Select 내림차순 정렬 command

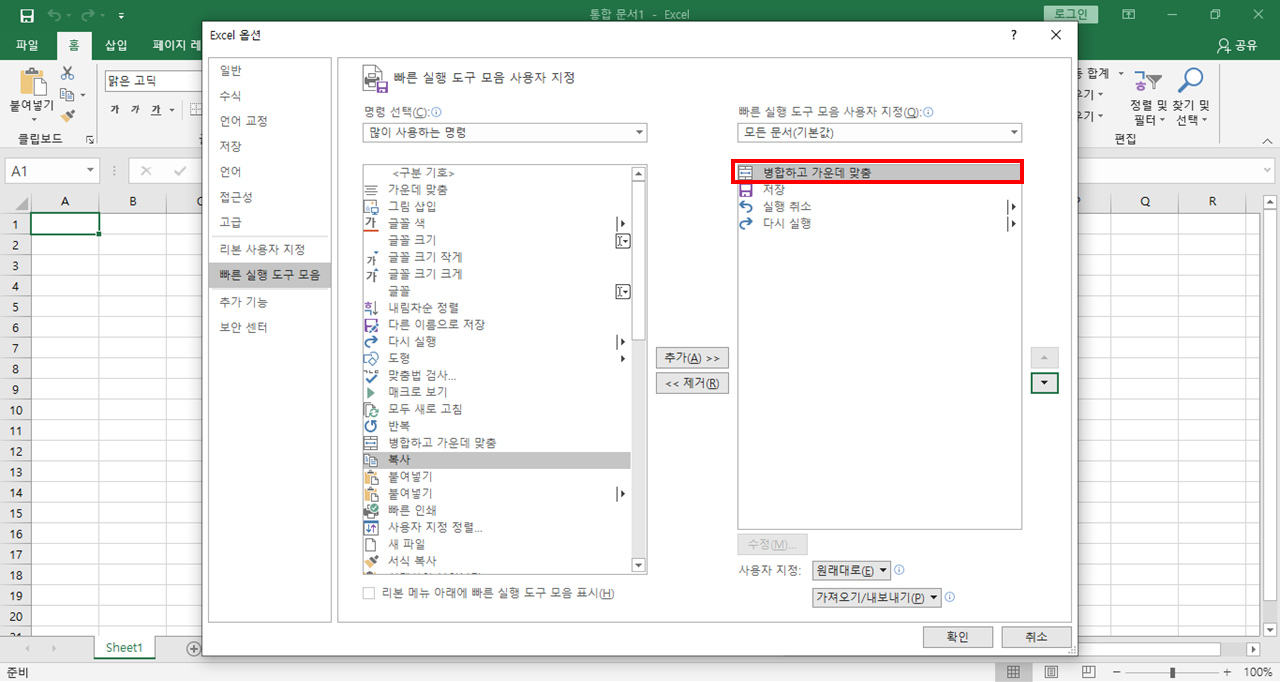tap(496, 308)
